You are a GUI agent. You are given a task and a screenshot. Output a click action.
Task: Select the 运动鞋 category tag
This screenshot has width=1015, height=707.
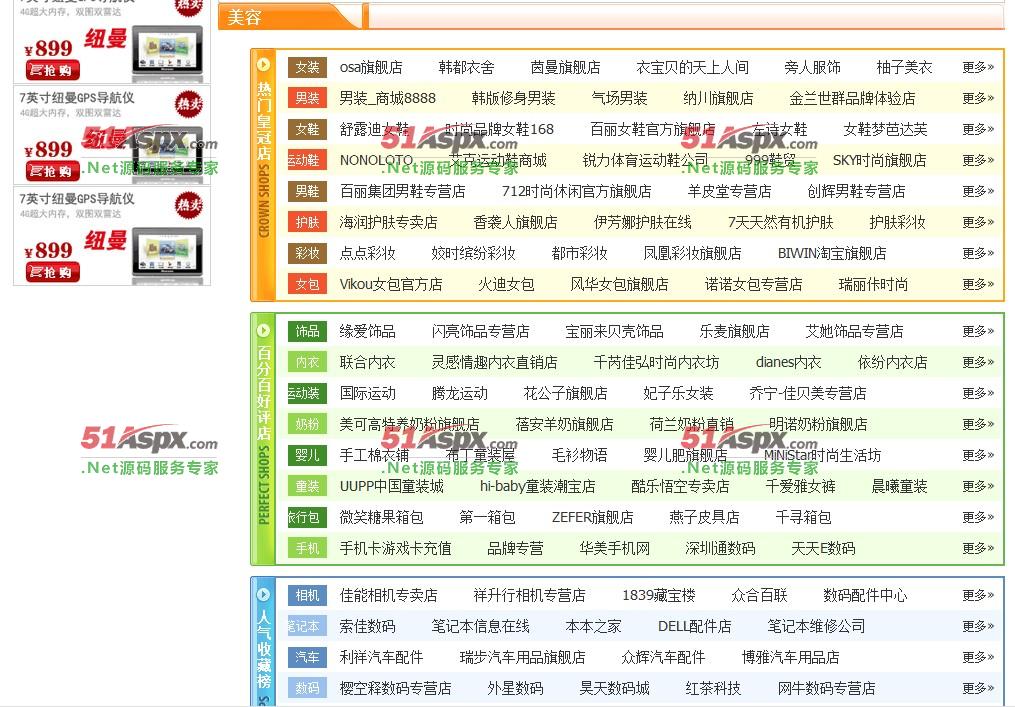(307, 161)
